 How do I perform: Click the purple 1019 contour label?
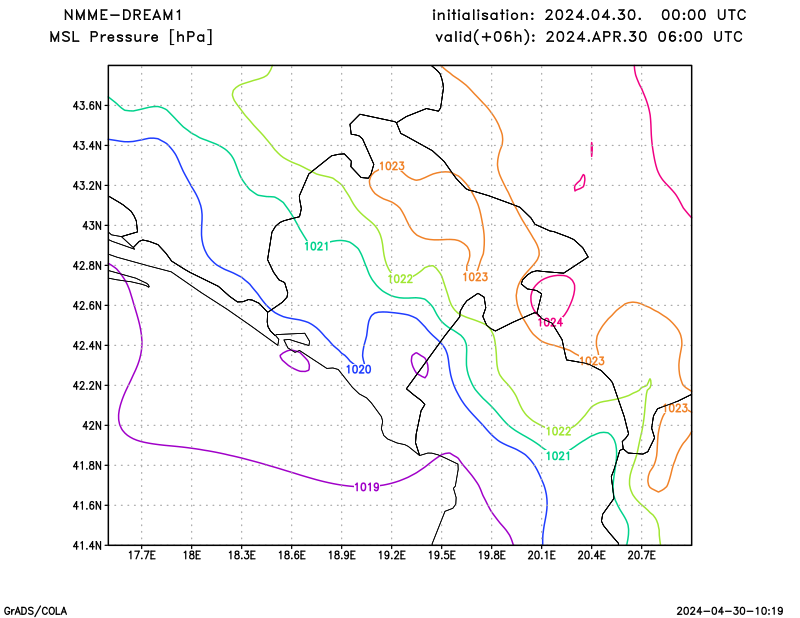pos(367,487)
